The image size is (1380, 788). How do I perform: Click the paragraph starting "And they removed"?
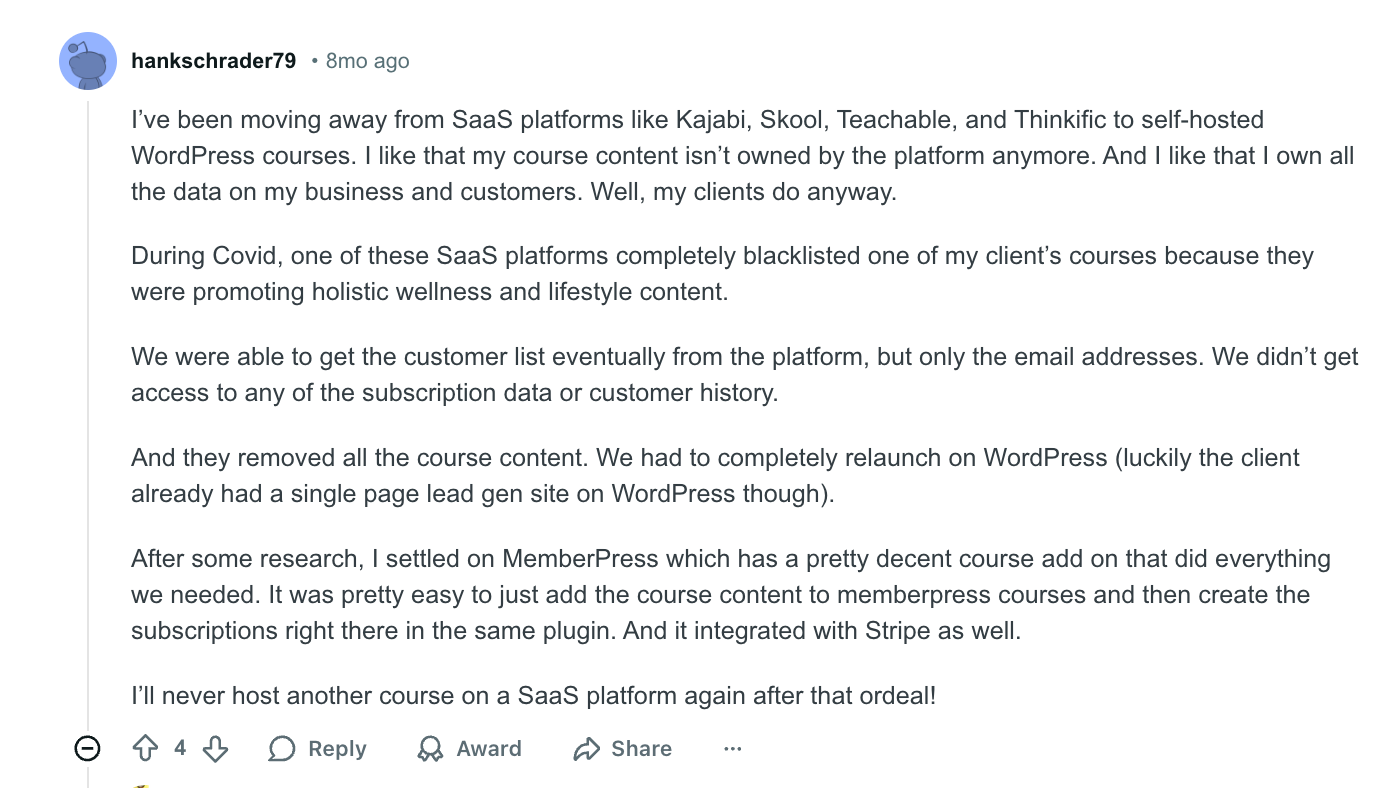[x=715, y=475]
